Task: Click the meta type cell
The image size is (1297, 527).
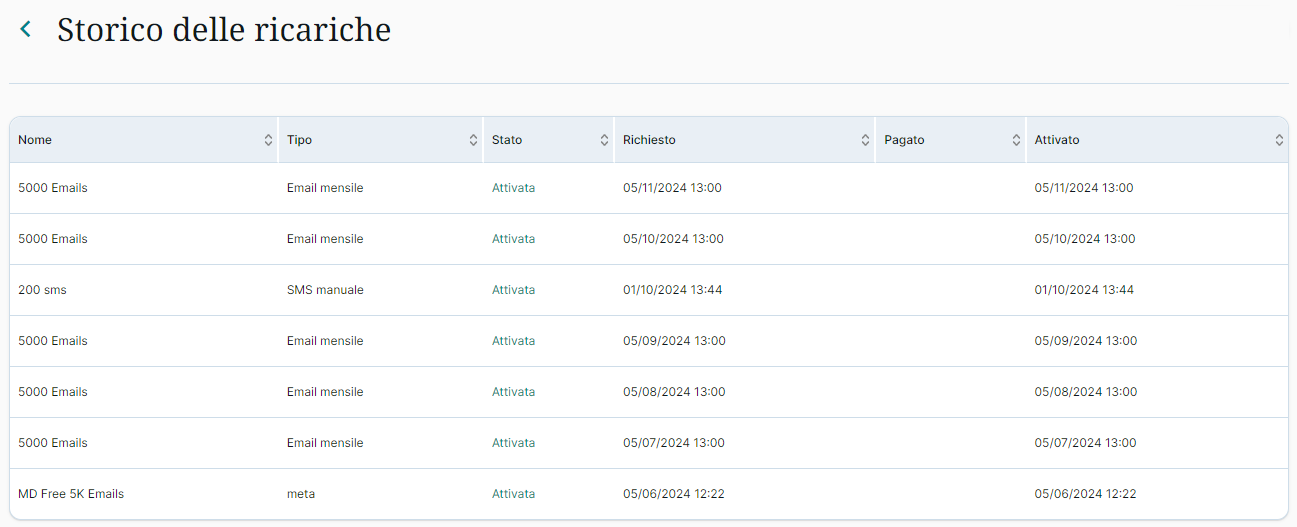Action: point(301,494)
